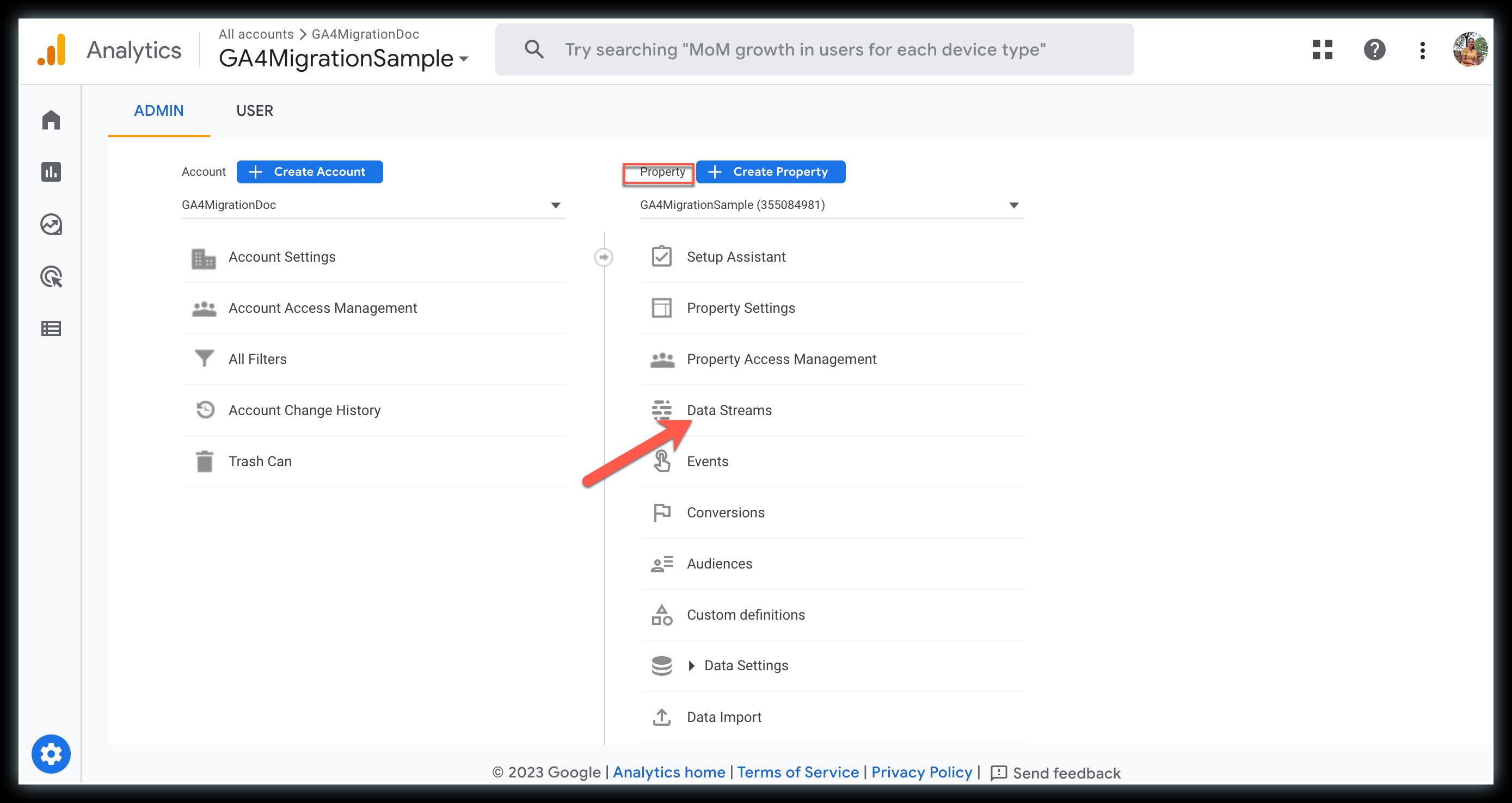Click the search magnifier icon
The width and height of the screenshot is (1512, 803).
tap(533, 50)
